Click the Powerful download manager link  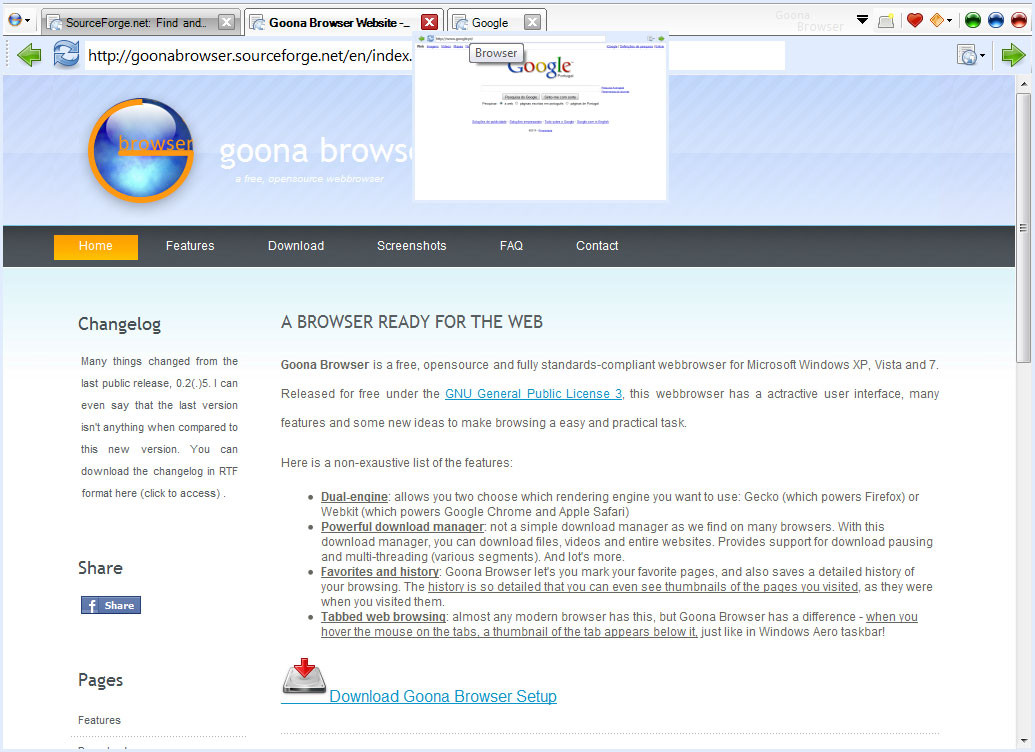[x=403, y=528]
